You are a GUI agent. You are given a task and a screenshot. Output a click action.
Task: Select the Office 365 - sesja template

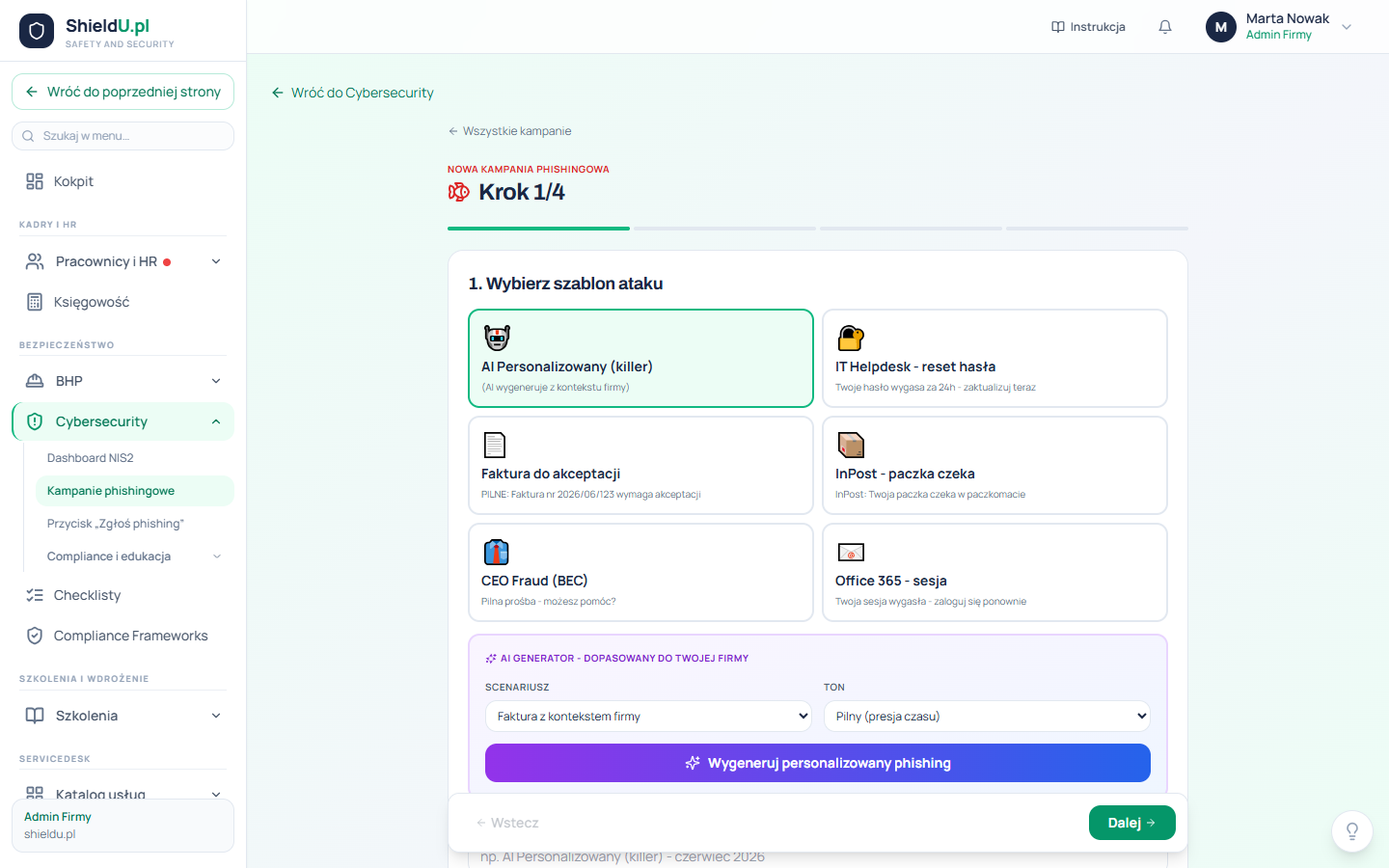(x=994, y=573)
